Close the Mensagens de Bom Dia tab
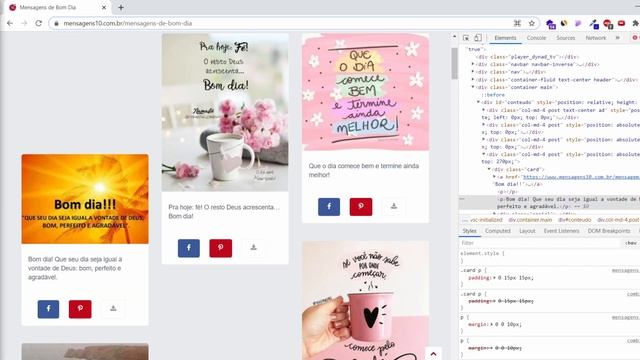Image resolution: width=640 pixels, height=360 pixels. point(104,7)
